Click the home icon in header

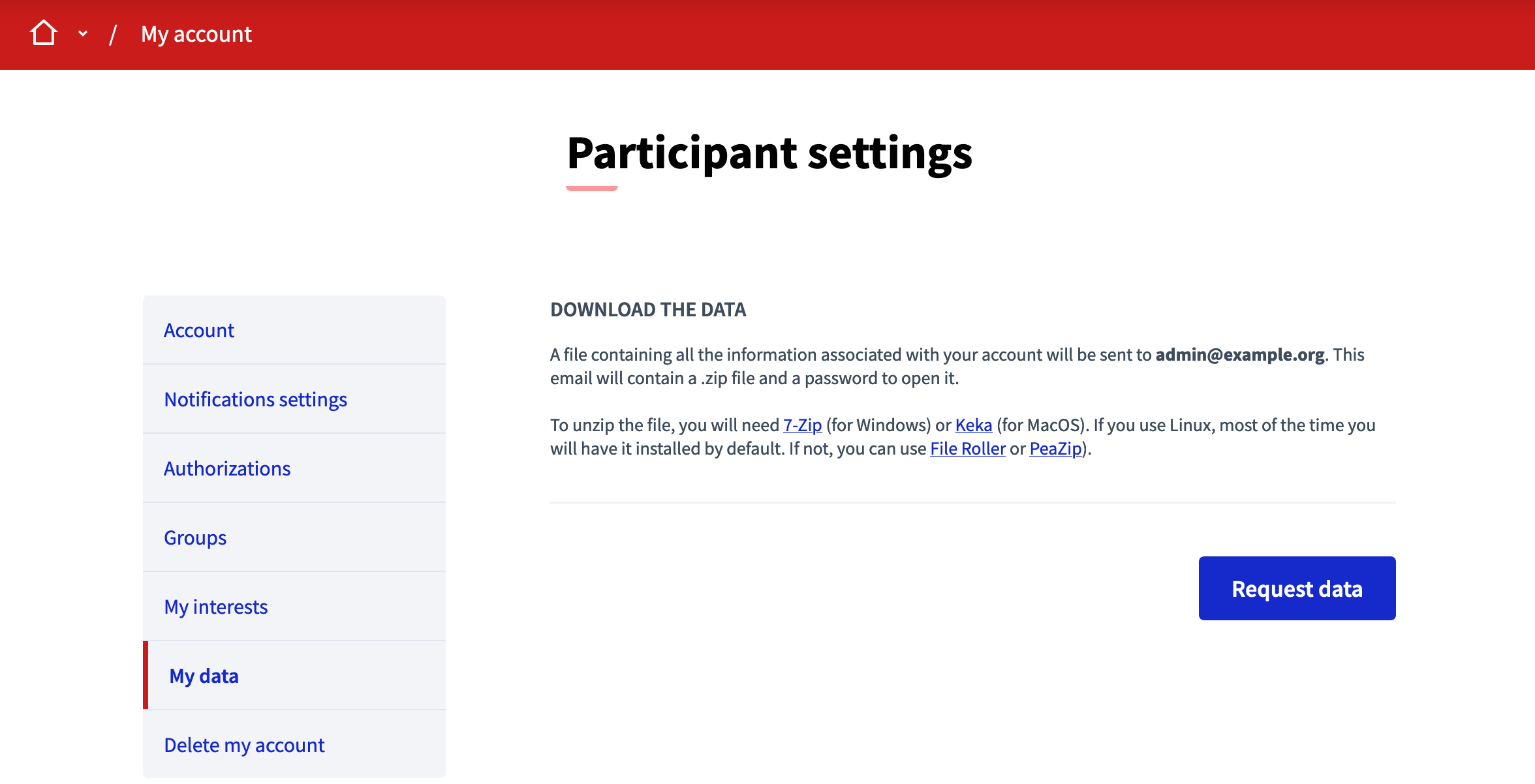tap(44, 33)
